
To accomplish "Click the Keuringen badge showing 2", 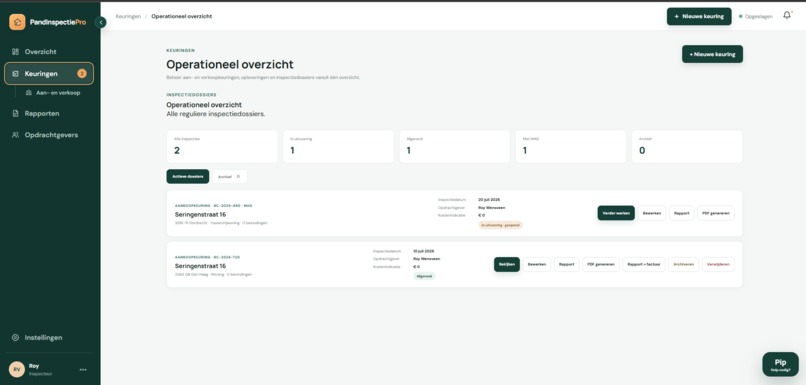I will 82,74.
